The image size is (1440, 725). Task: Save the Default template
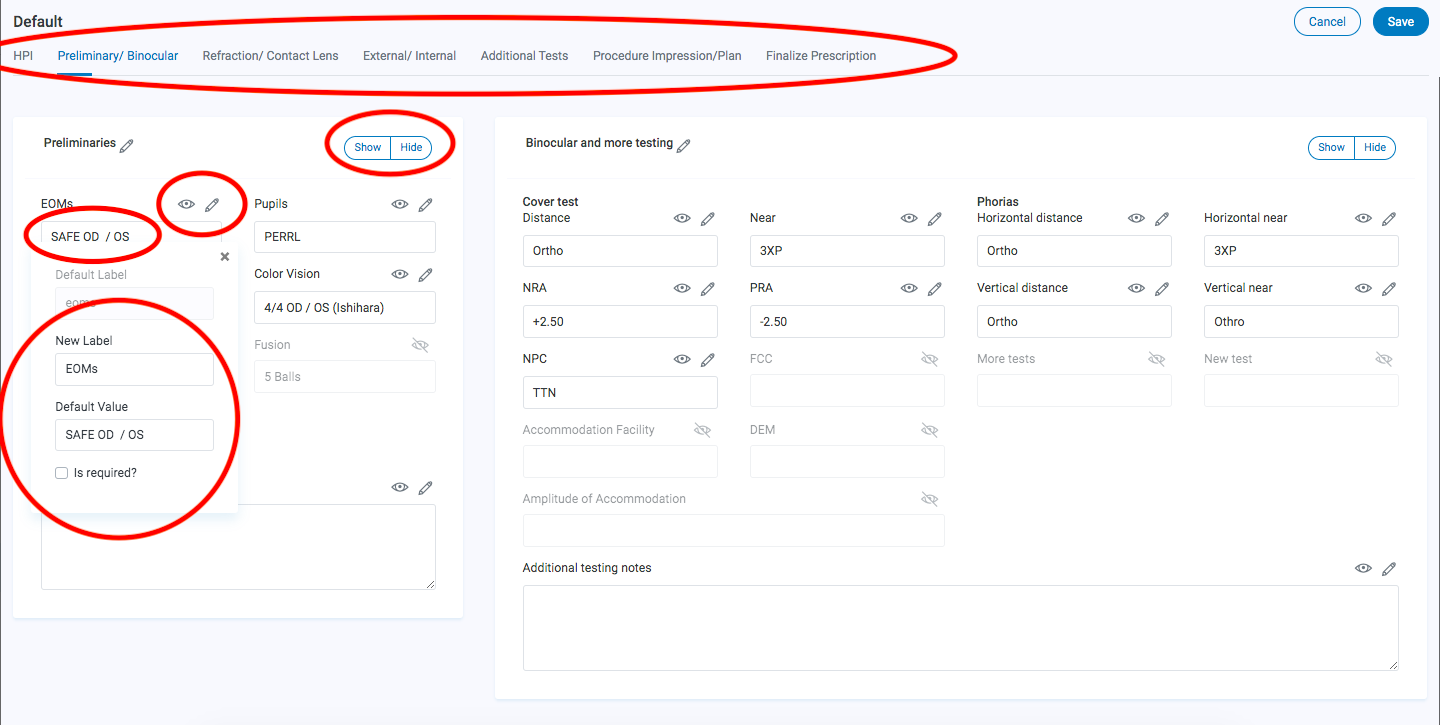click(1400, 20)
